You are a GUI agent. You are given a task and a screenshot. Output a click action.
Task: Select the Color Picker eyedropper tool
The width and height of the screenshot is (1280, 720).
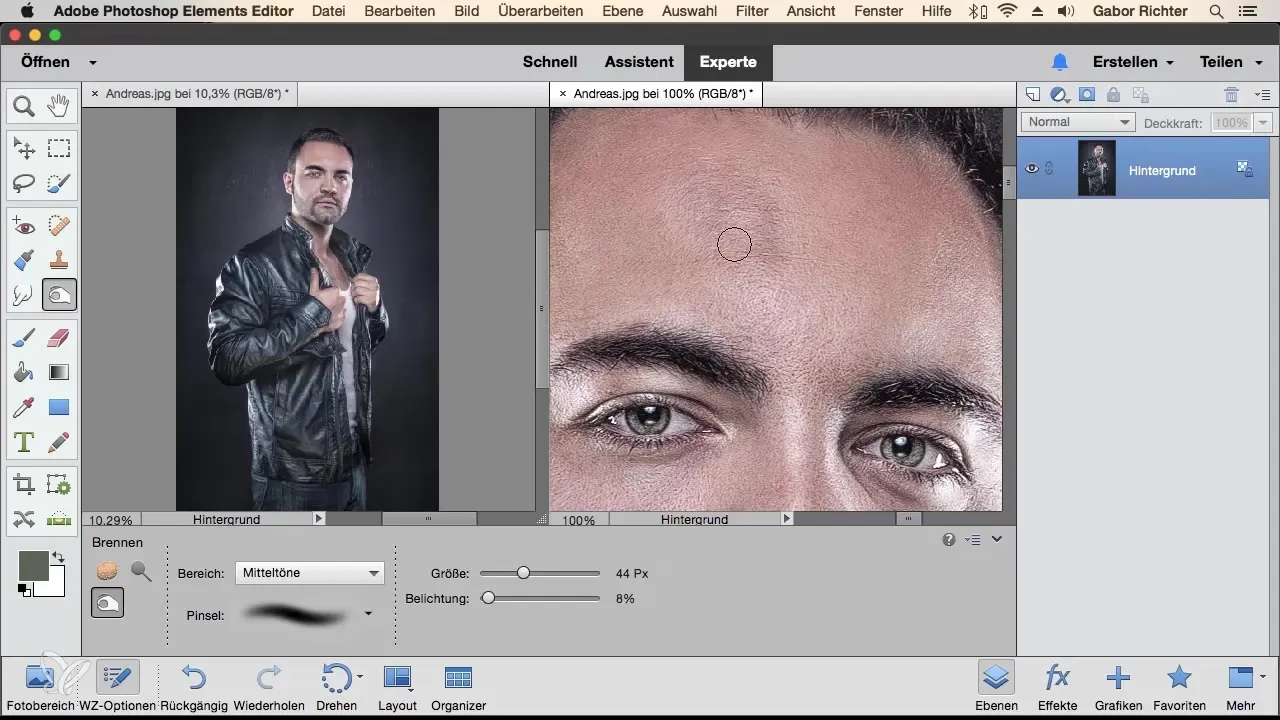pyautogui.click(x=24, y=407)
